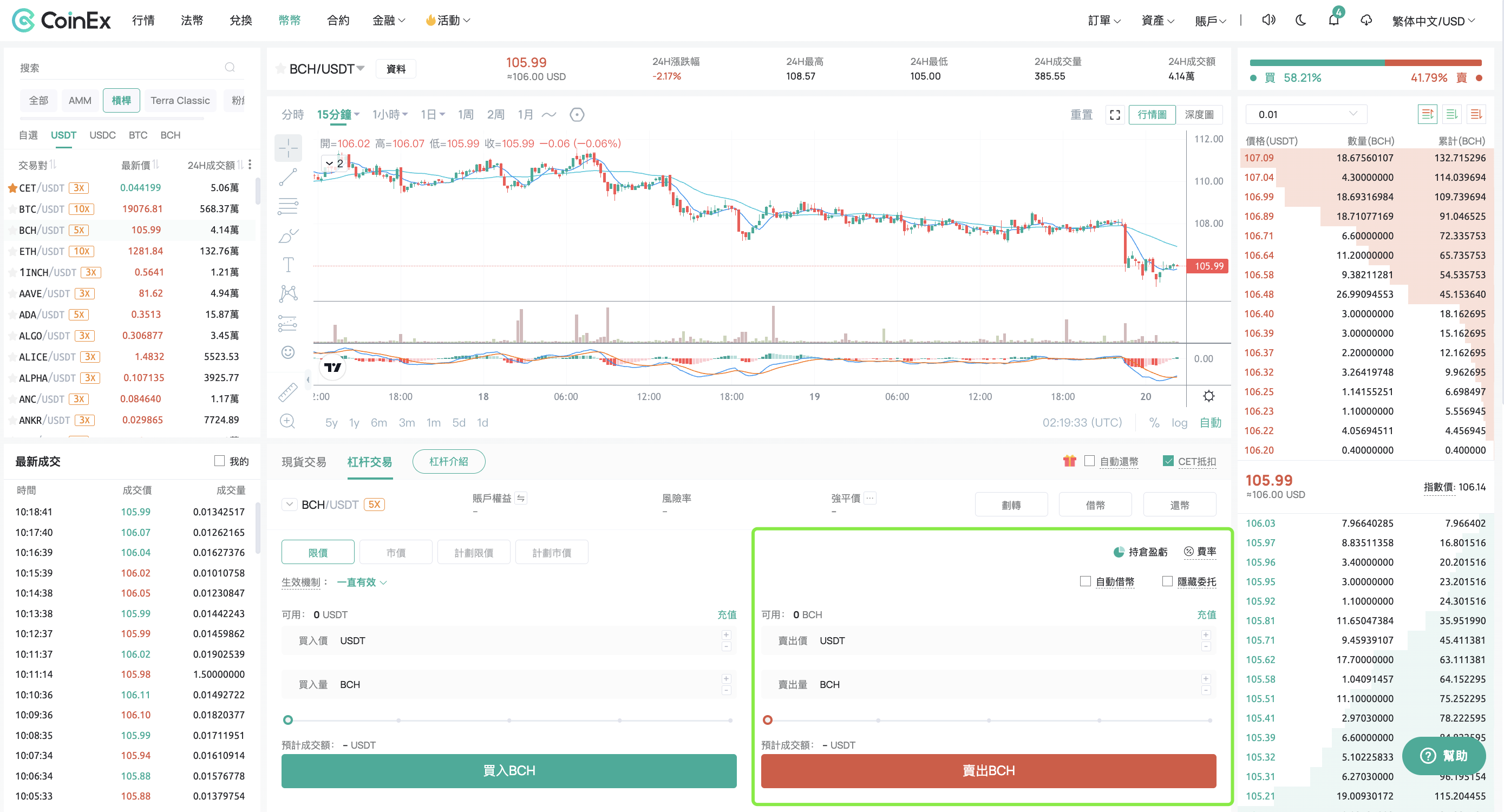
Task: Select the ruler measure tool
Action: coord(288,392)
